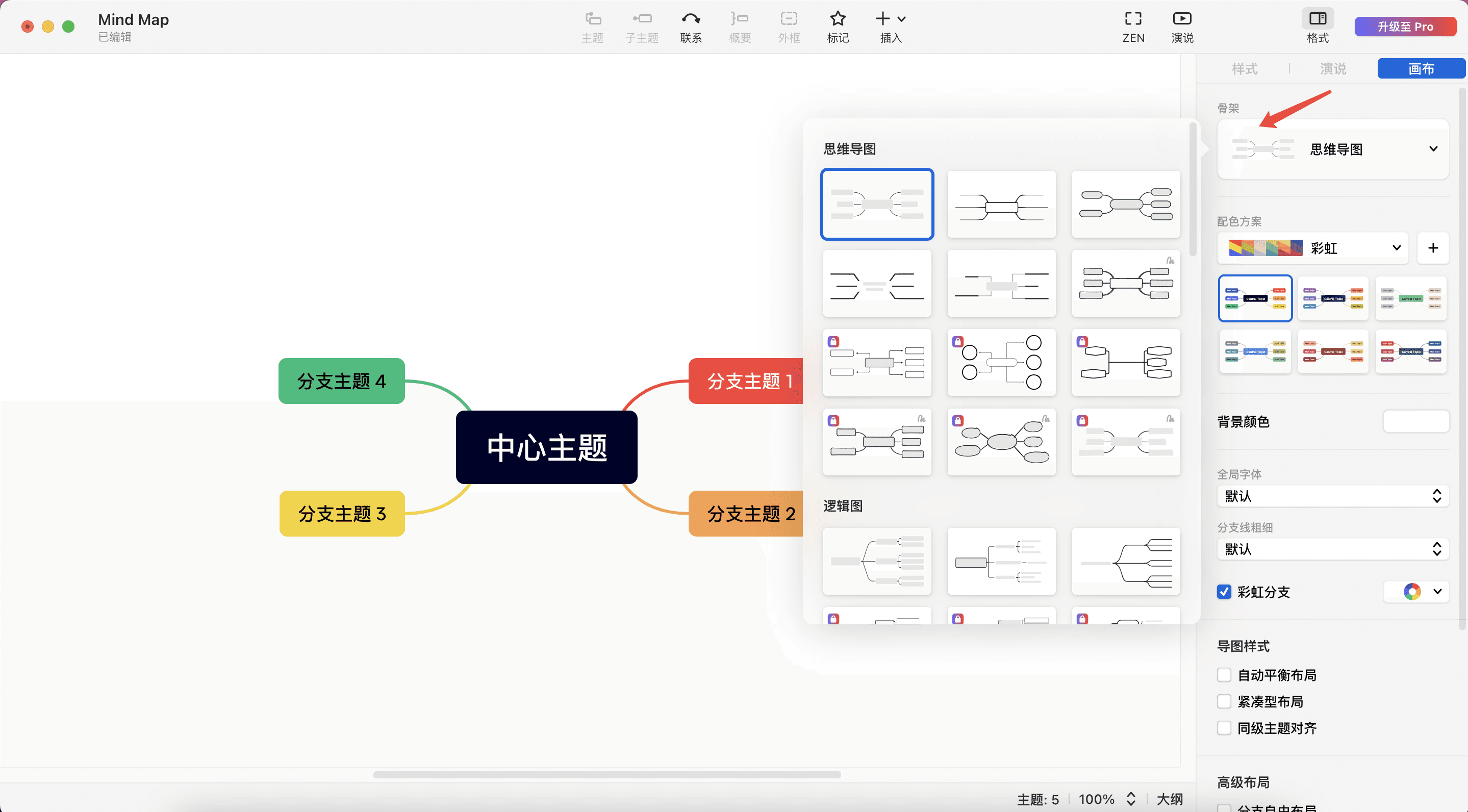Switch to the 样式 tab
The height and width of the screenshot is (812, 1468).
click(x=1245, y=68)
